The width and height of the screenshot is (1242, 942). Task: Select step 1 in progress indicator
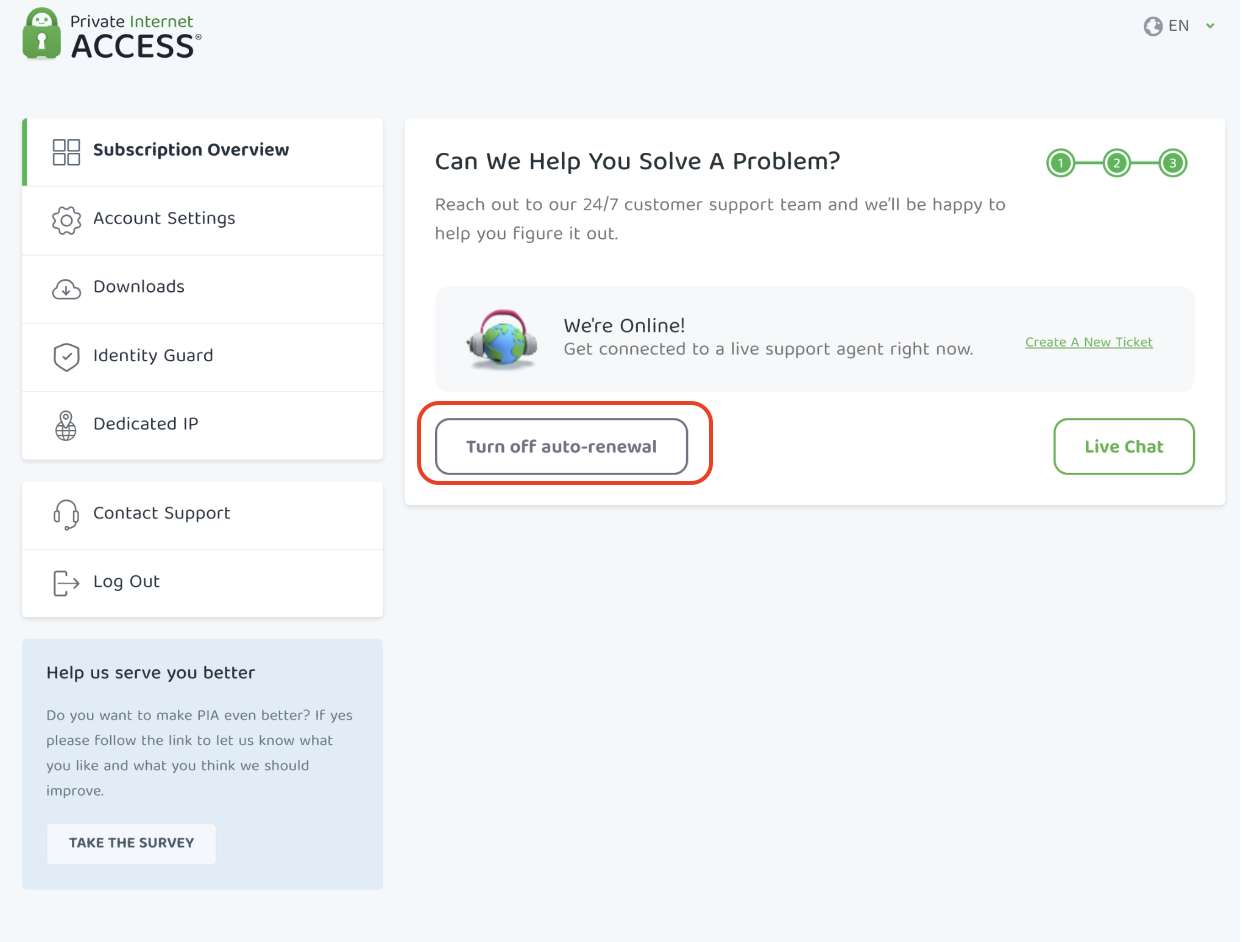click(1061, 163)
